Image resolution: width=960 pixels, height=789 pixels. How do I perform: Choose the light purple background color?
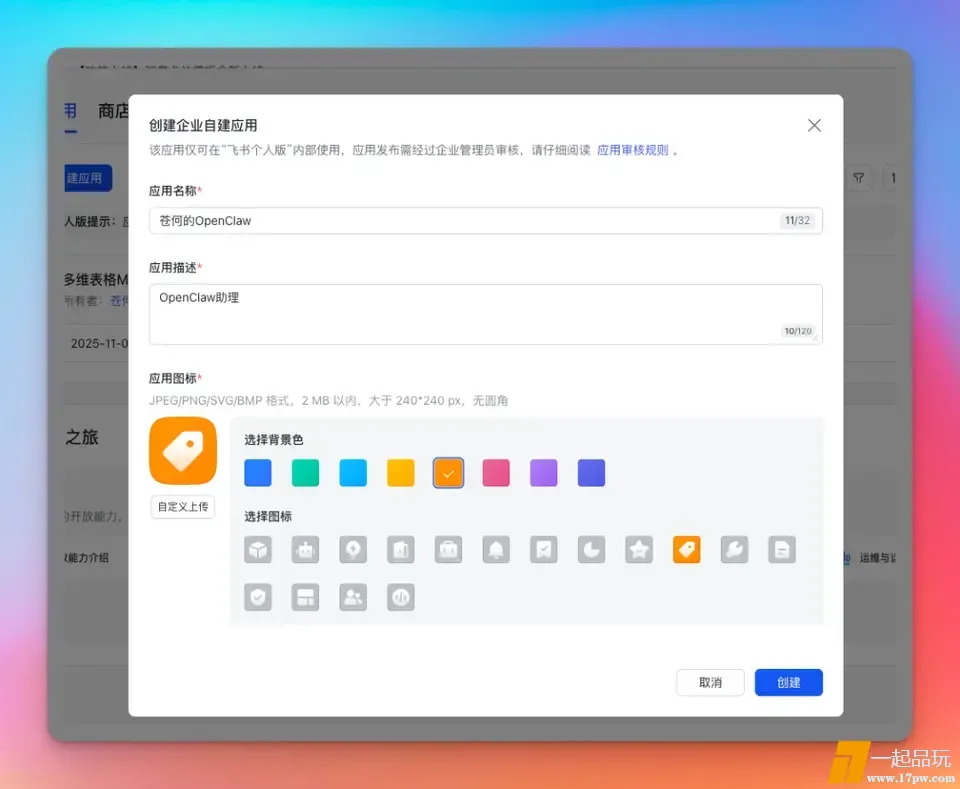coord(544,473)
